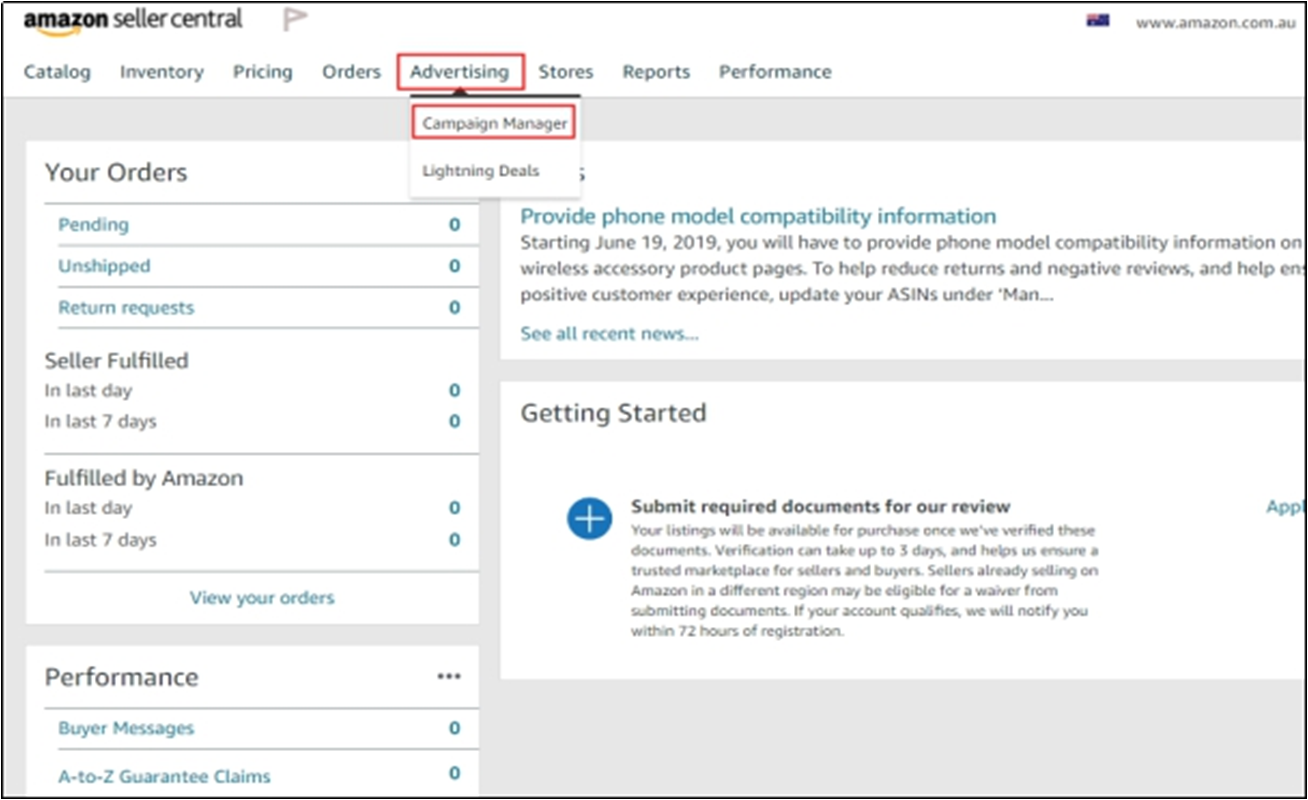This screenshot has width=1308, height=800.
Task: View Unshipped orders
Action: (x=104, y=266)
